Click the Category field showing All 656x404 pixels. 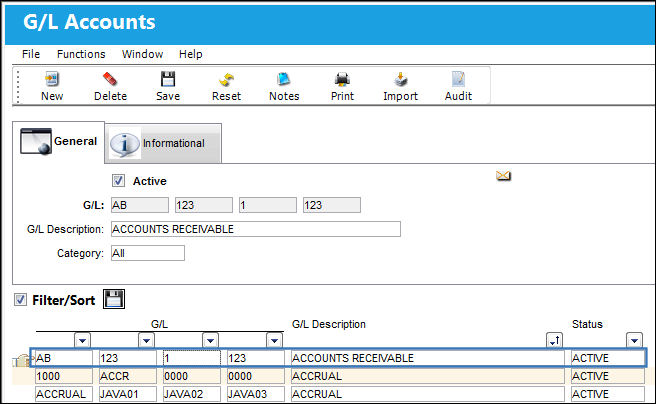[x=148, y=253]
